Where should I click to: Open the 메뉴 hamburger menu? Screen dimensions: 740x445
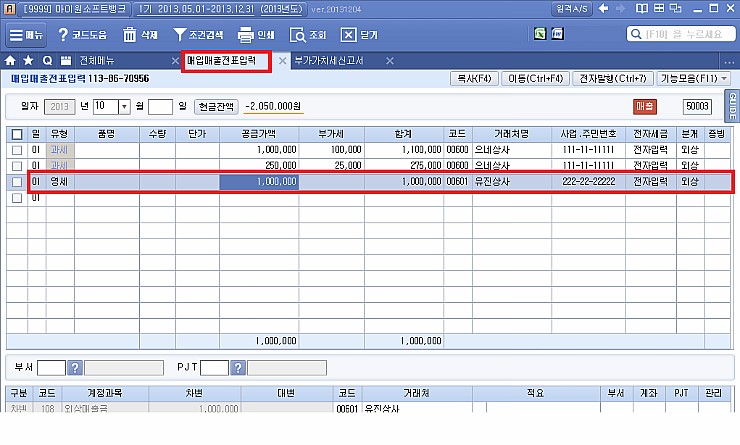(26, 35)
